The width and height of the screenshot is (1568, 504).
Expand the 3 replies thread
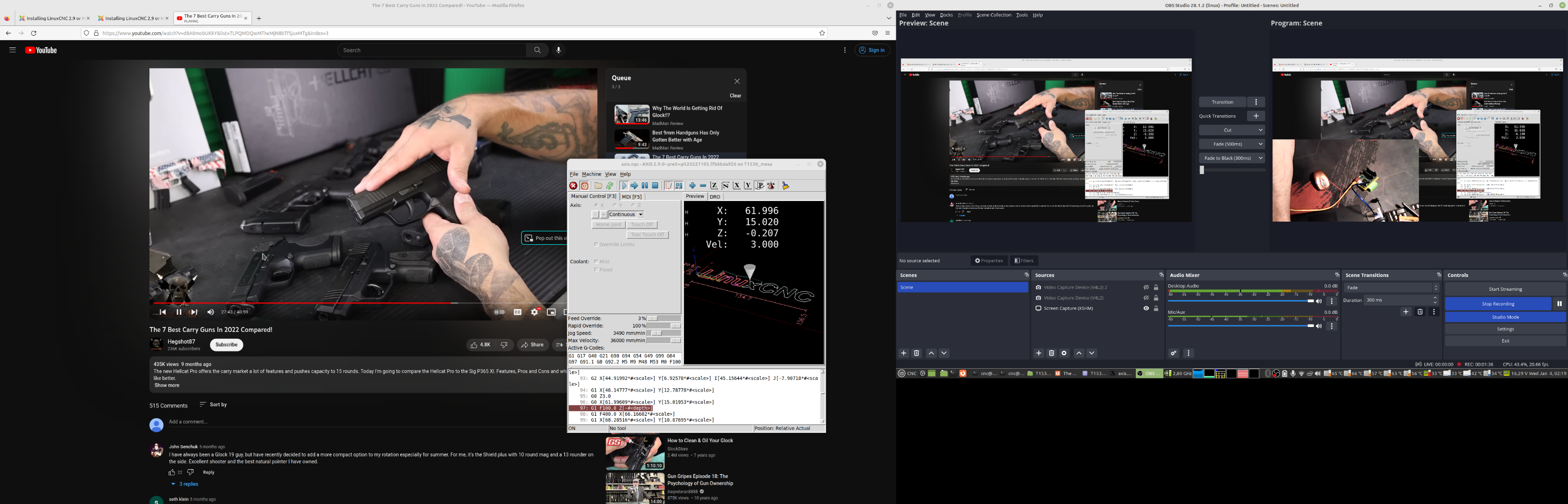pyautogui.click(x=184, y=484)
